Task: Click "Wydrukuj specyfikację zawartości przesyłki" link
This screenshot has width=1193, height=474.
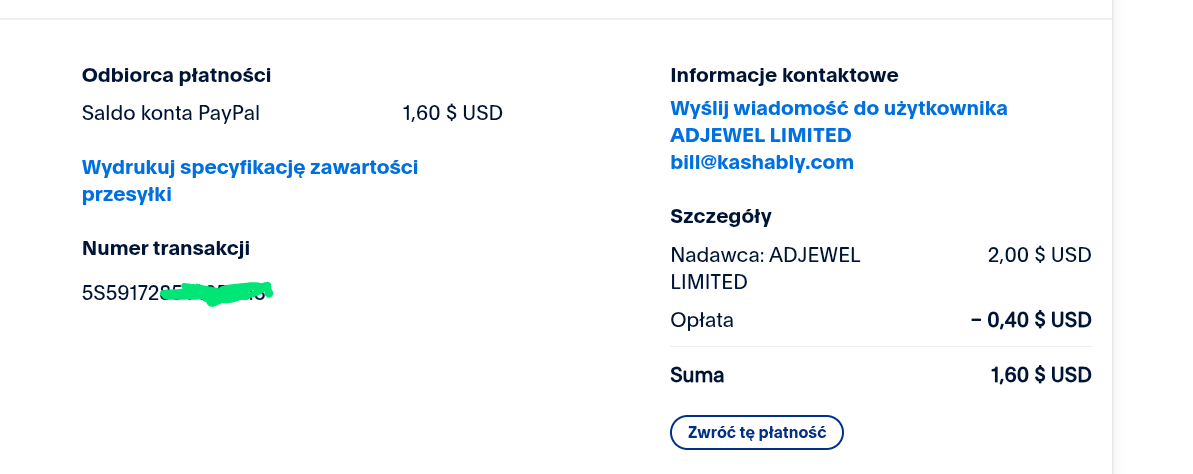Action: point(249,168)
